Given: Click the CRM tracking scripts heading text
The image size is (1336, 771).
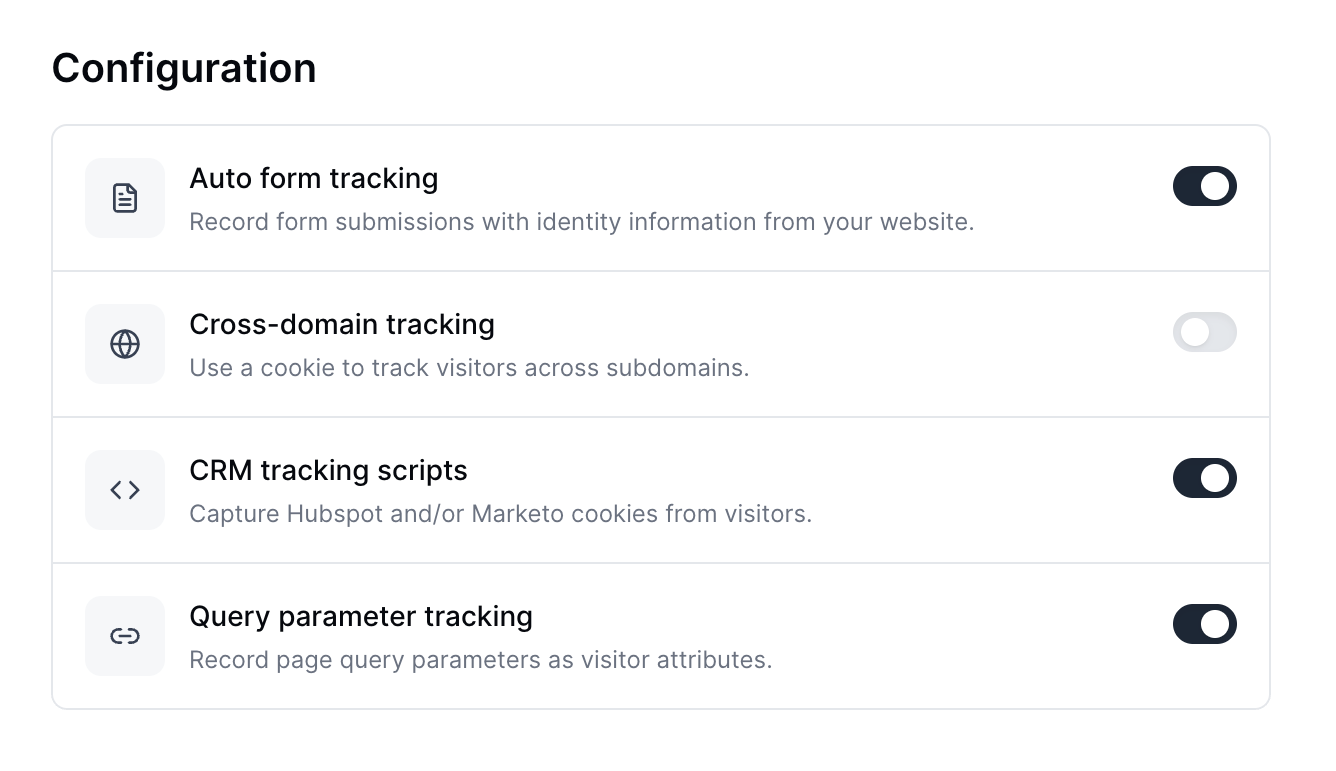Looking at the screenshot, I should (328, 471).
